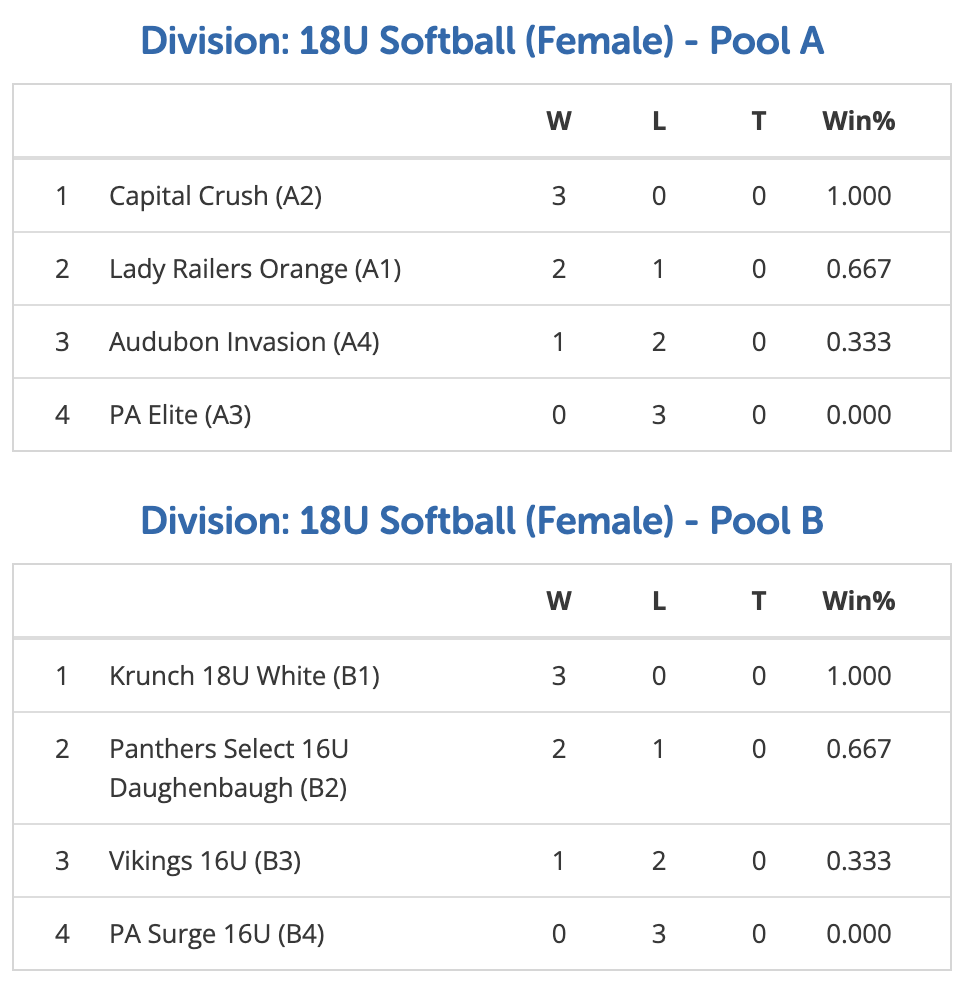
Task: Click PA Elite's losses value of 3
Action: click(659, 415)
